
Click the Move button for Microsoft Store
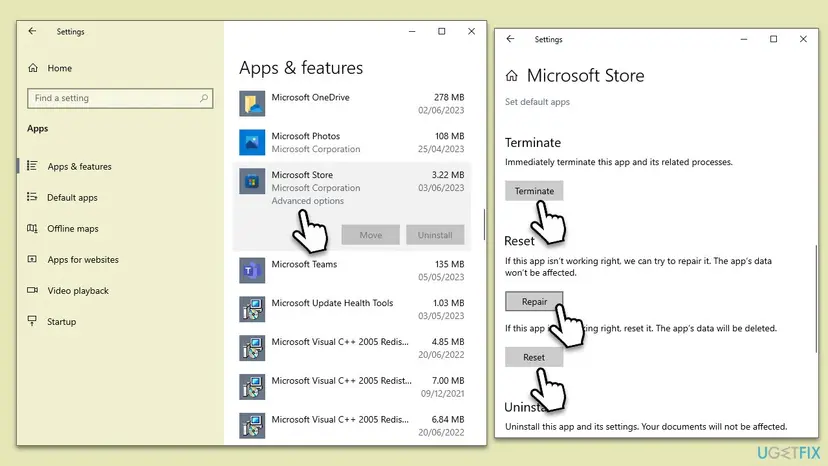coord(370,235)
